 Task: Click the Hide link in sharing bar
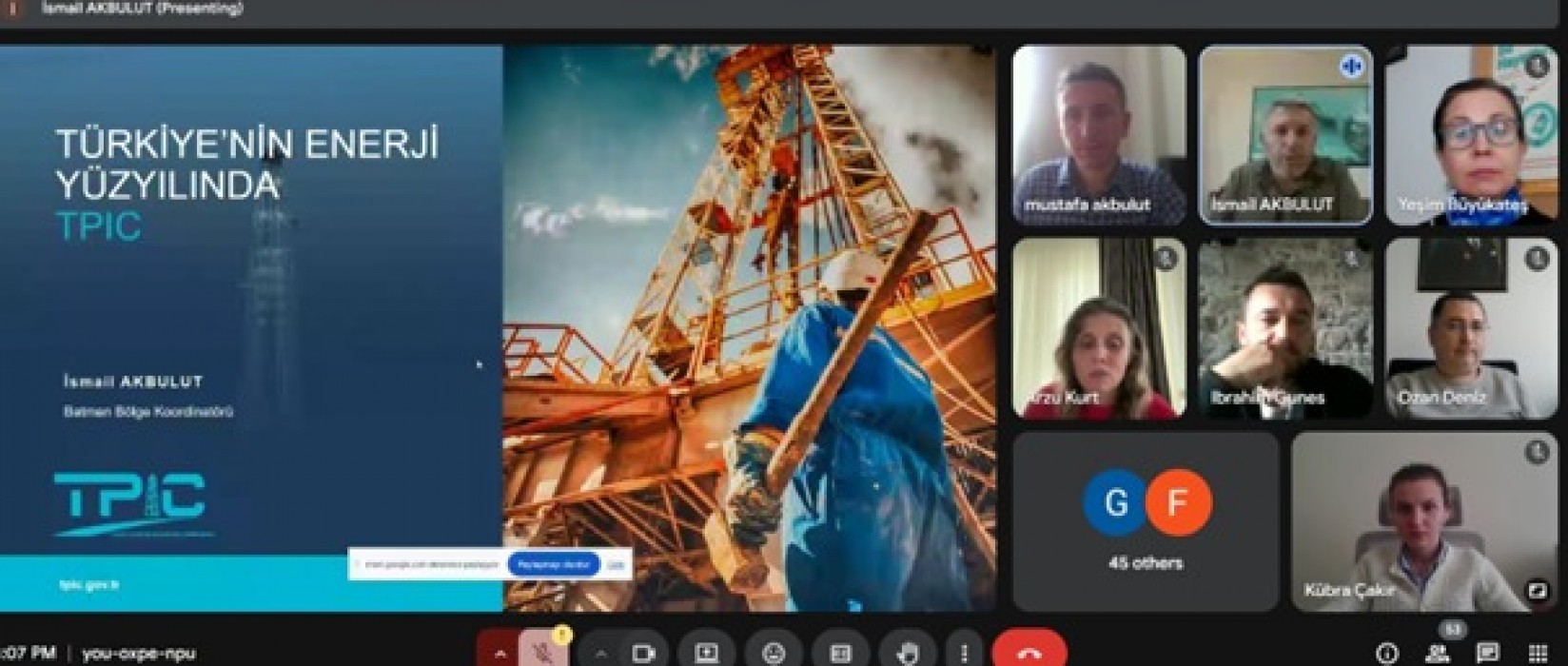click(616, 564)
